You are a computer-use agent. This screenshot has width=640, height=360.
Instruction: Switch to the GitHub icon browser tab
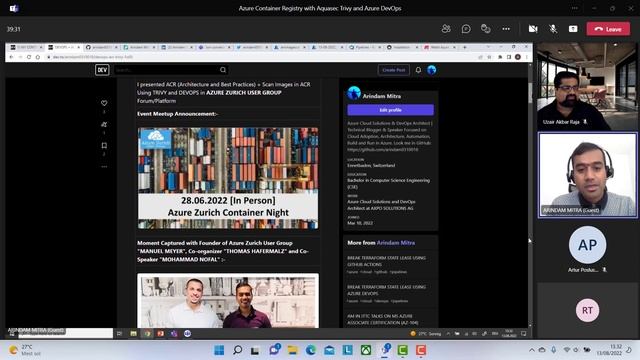tap(101, 47)
